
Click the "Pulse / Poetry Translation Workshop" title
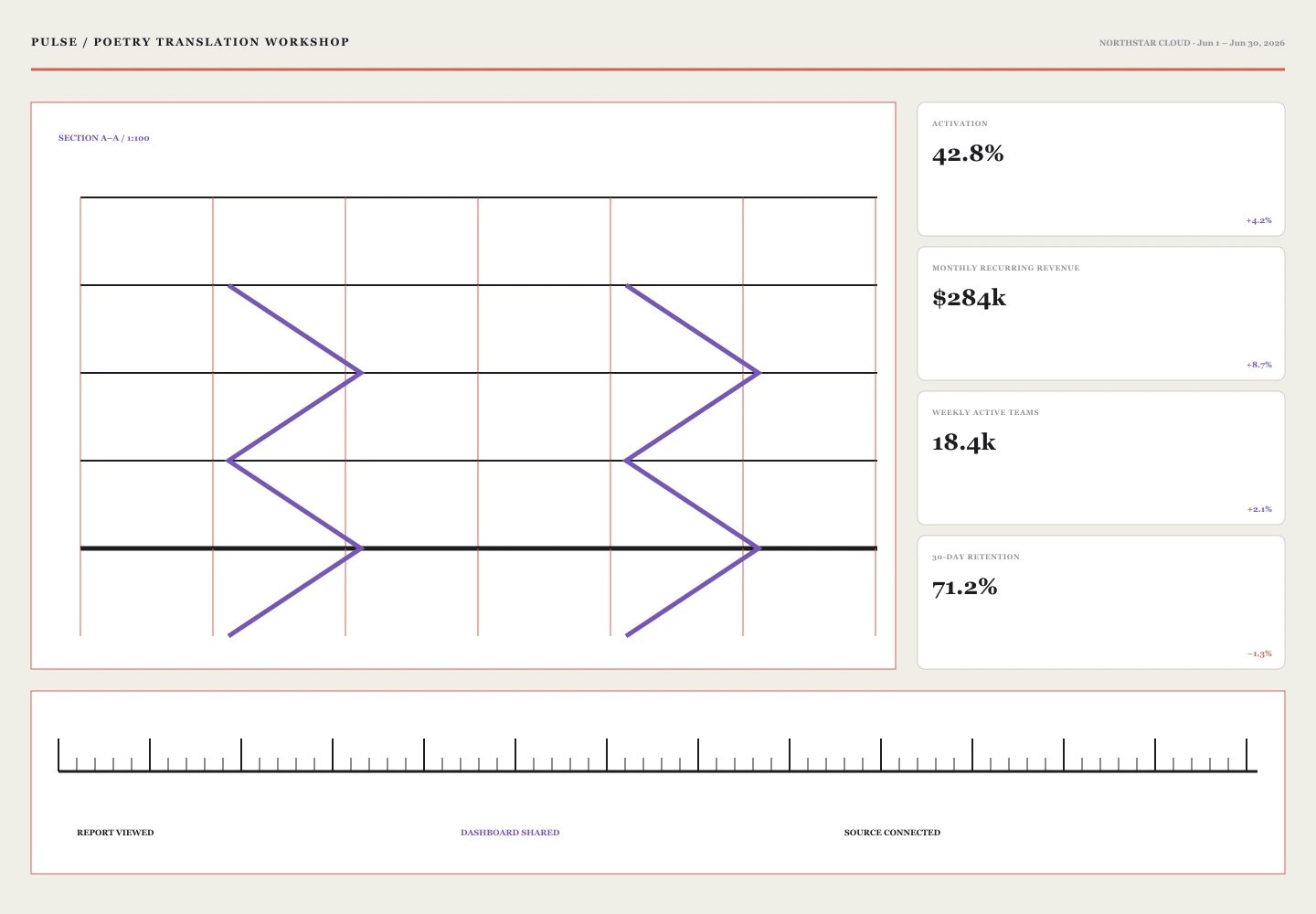coord(190,42)
